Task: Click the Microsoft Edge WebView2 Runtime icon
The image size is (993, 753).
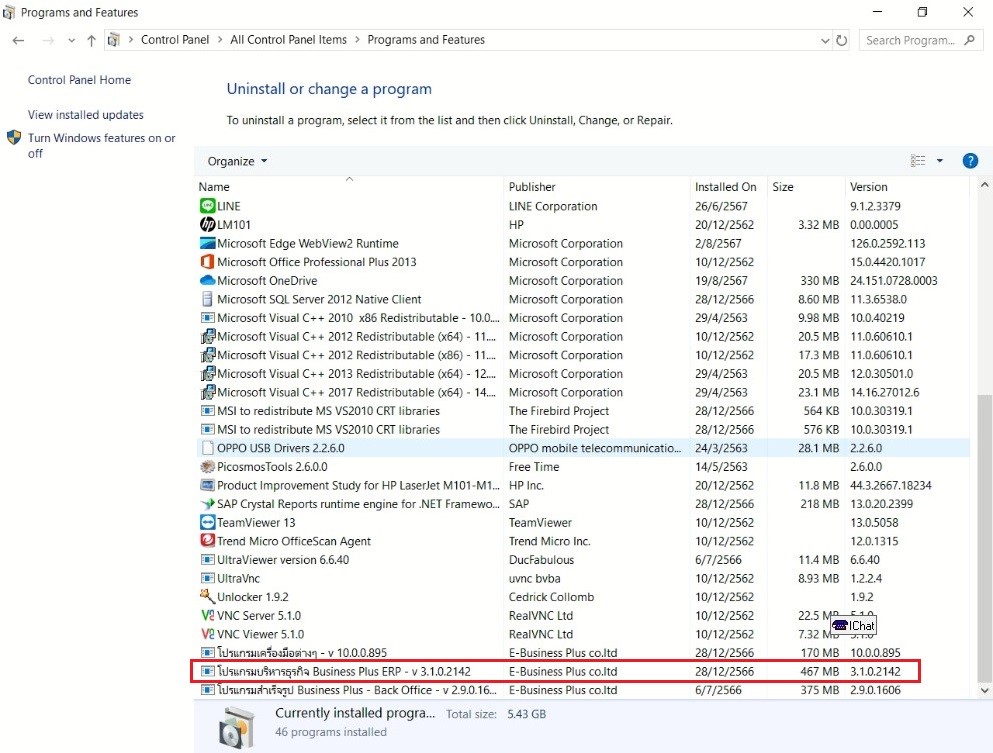Action: (207, 243)
